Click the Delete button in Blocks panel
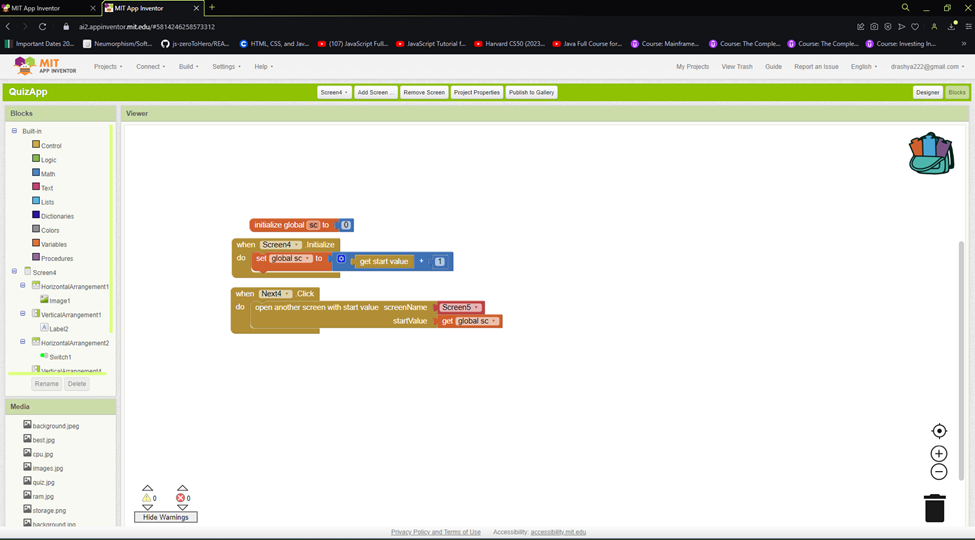Image resolution: width=975 pixels, height=540 pixels. [77, 384]
